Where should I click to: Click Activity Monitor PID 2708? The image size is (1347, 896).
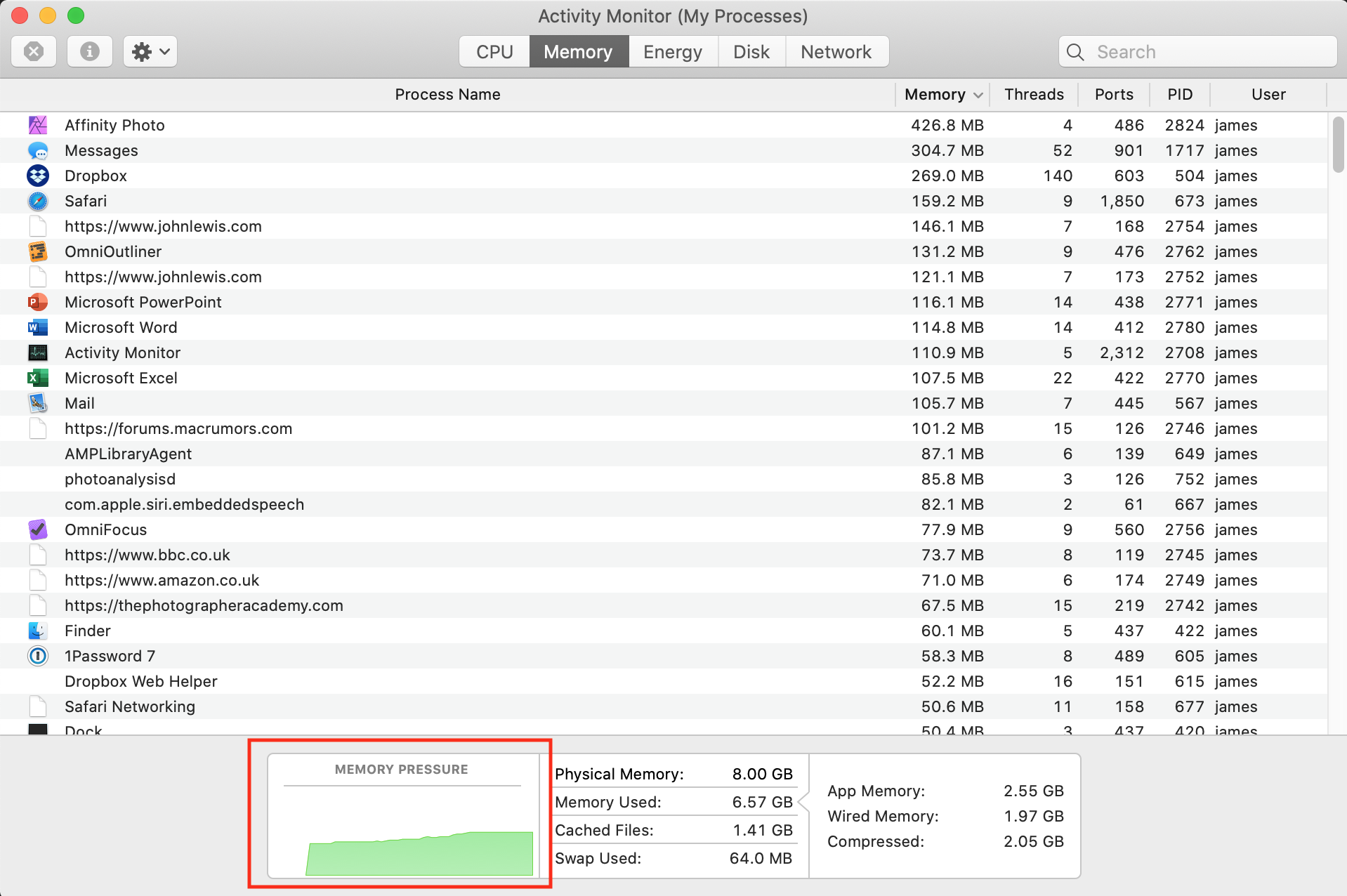point(1185,353)
